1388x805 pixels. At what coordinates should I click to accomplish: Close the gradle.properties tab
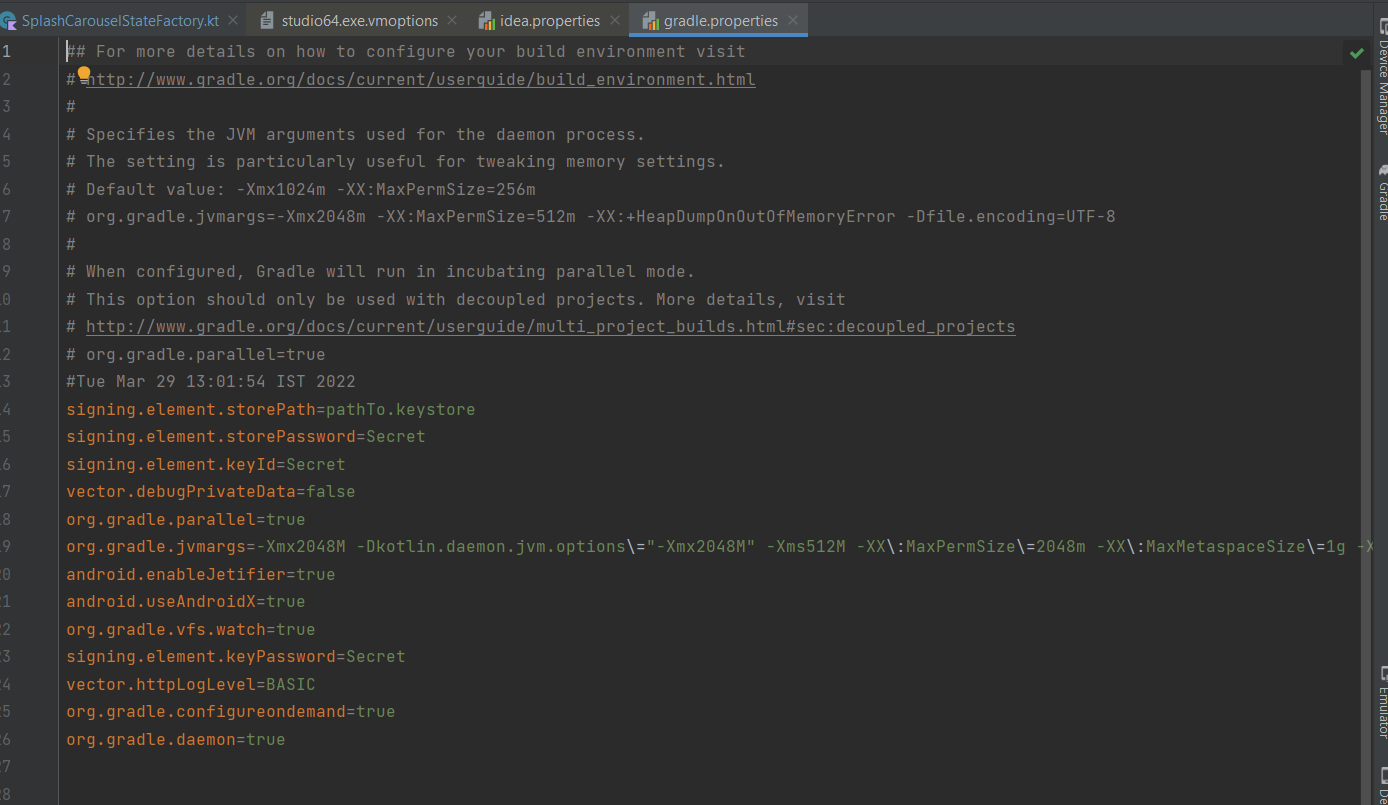(x=793, y=20)
